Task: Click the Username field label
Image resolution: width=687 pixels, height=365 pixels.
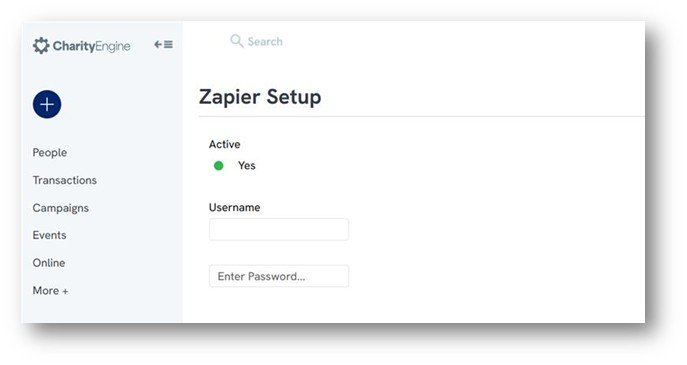Action: tap(234, 207)
